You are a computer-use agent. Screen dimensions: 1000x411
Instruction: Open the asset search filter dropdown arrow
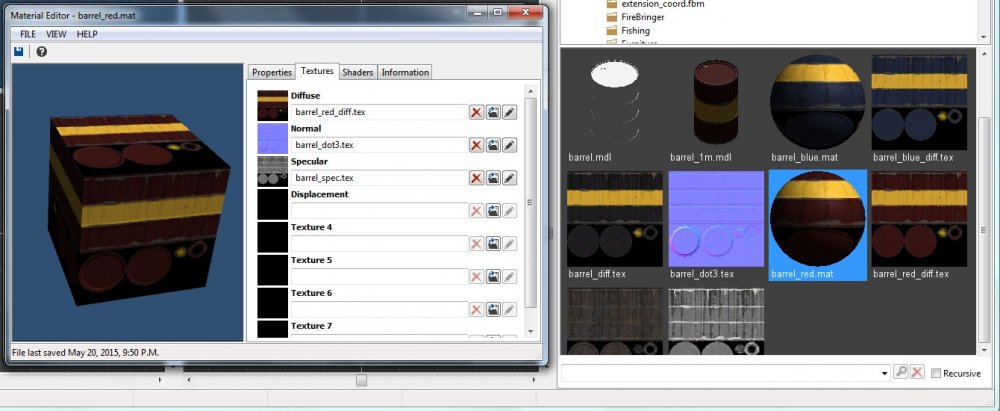(884, 373)
